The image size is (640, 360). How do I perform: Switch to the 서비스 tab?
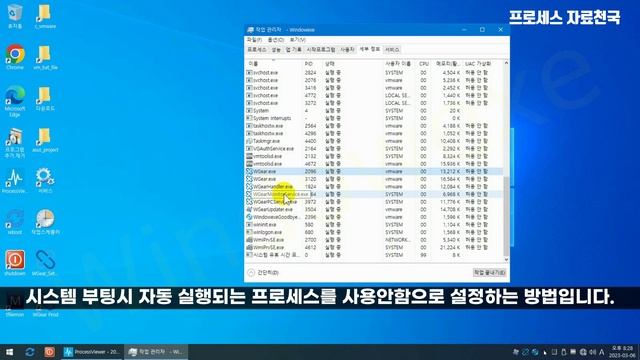[x=392, y=50]
